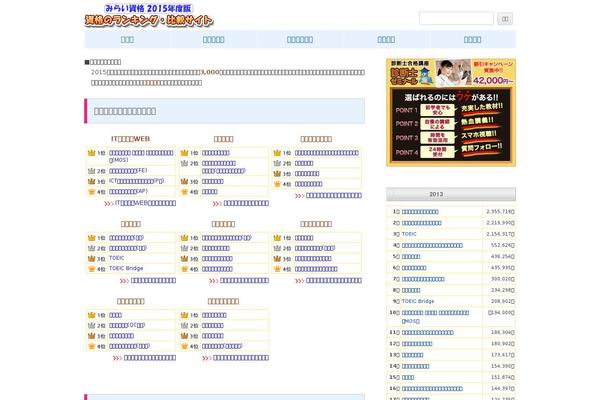The height and width of the screenshot is (400, 600).
Task: Open the MOS link in the IT WEB category
Action: [141, 156]
